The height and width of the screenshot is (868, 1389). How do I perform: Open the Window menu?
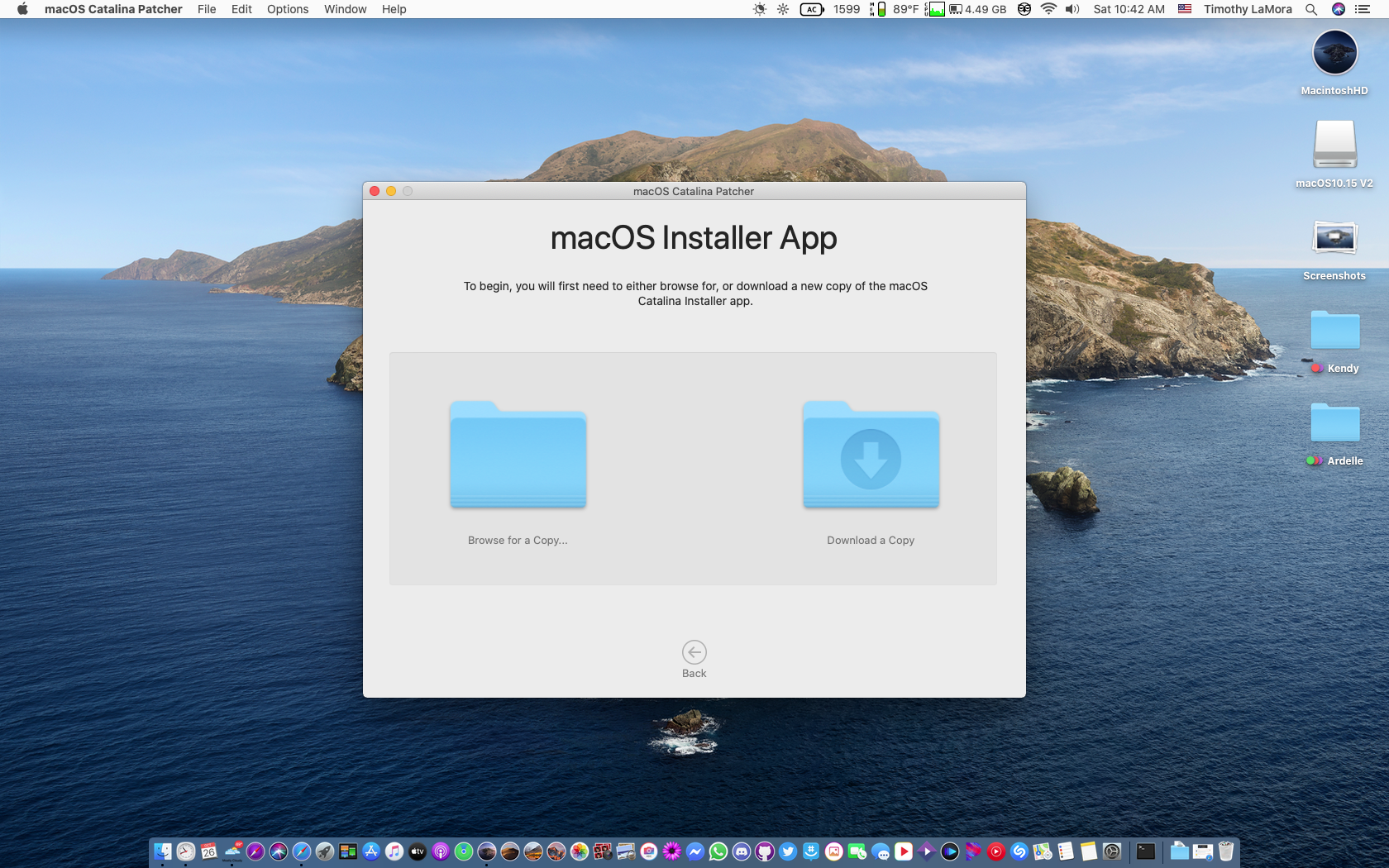tap(346, 9)
